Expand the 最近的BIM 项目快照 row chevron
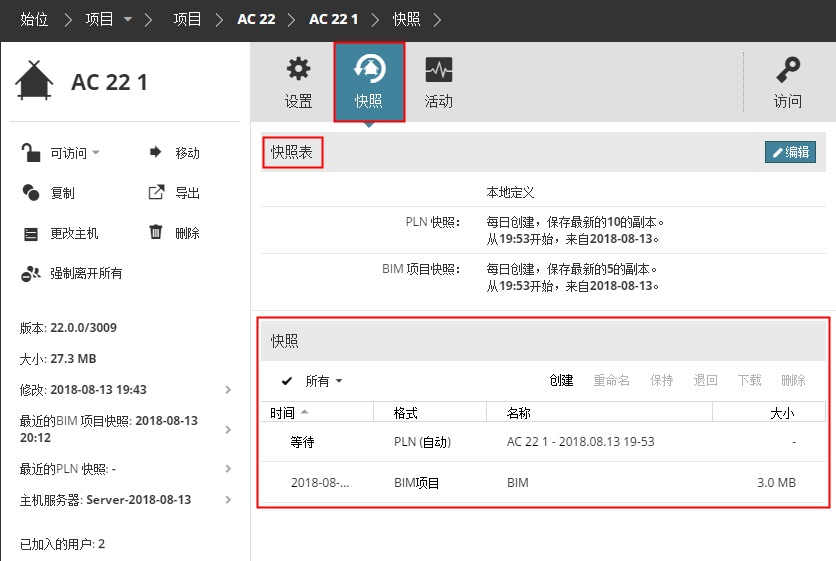Viewport: 836px width, 561px height. pyautogui.click(x=228, y=429)
